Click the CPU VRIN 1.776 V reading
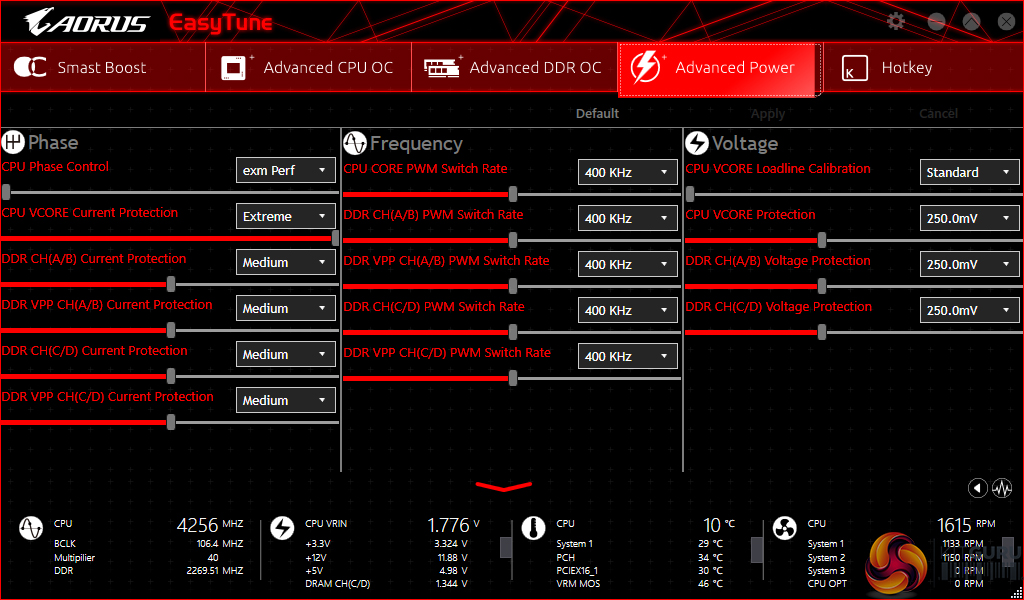 pos(453,525)
